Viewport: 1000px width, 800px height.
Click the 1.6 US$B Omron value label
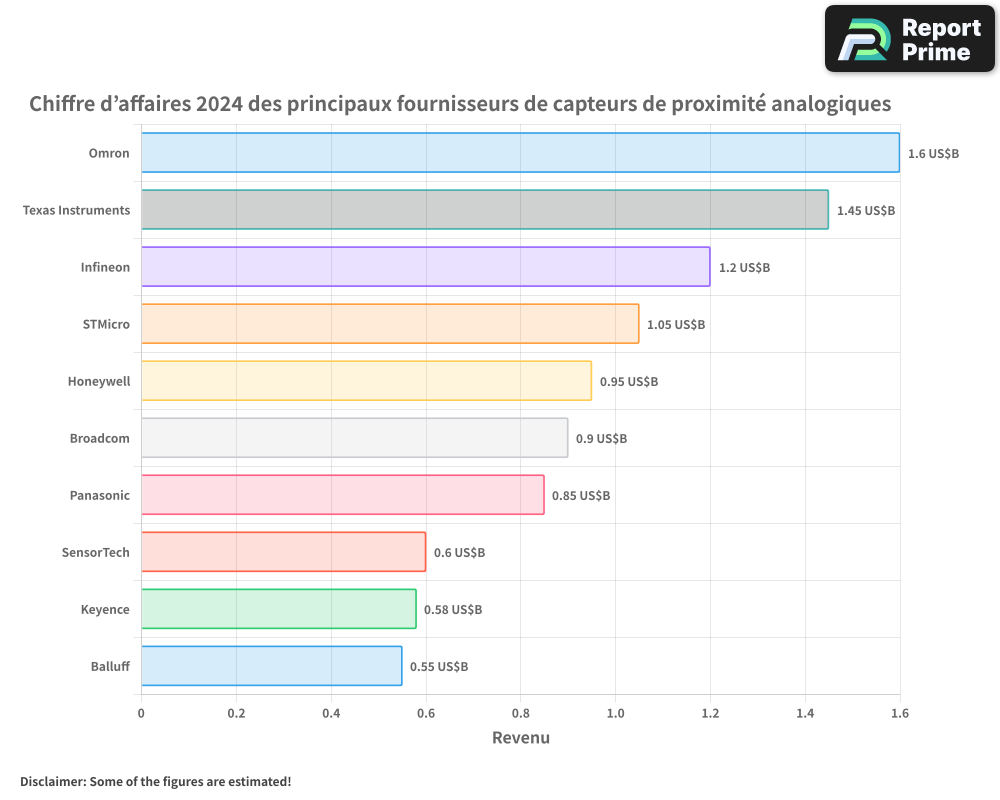(x=933, y=154)
